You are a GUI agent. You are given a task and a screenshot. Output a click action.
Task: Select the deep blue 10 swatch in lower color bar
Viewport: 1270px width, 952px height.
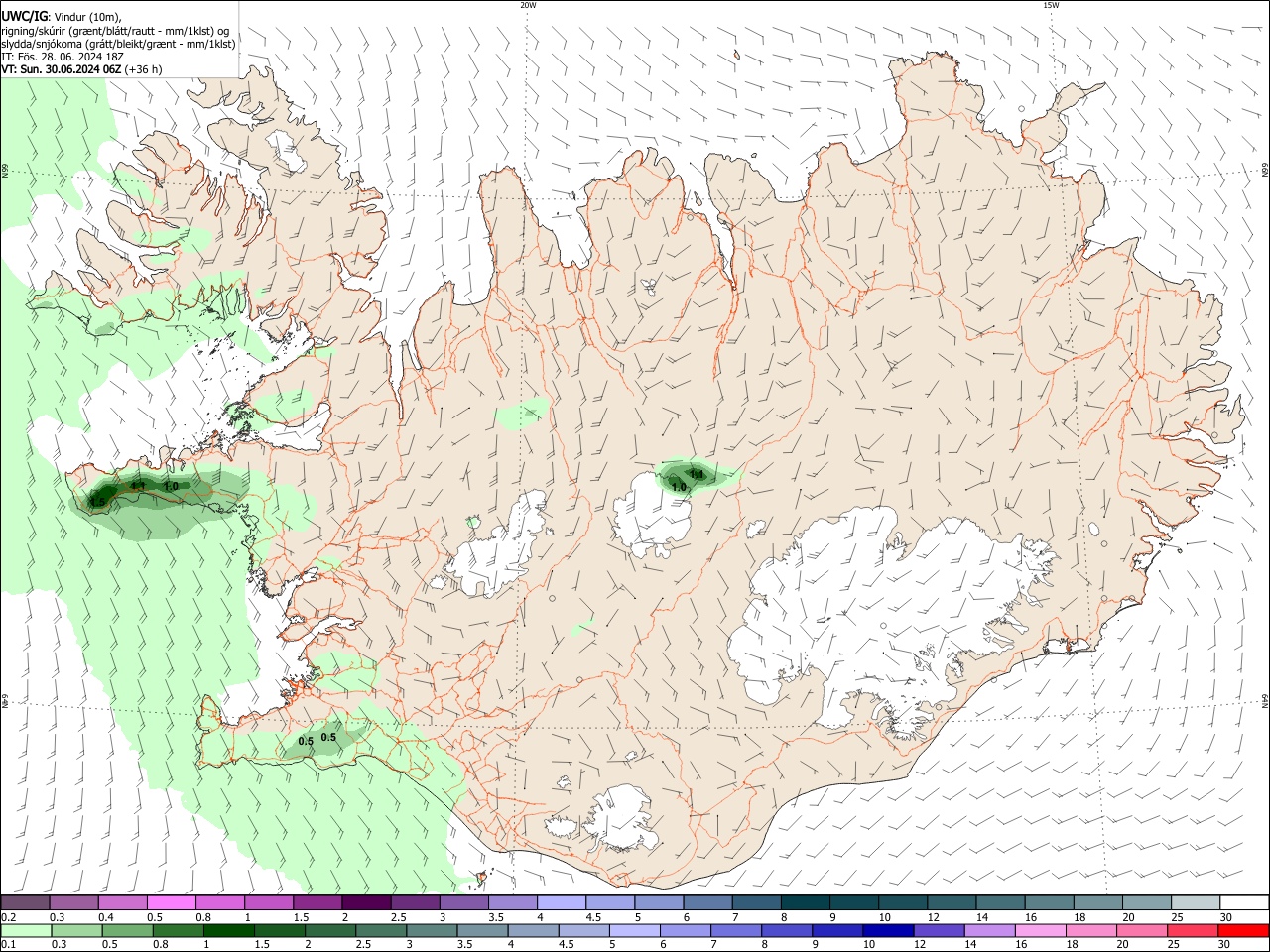pos(888,930)
